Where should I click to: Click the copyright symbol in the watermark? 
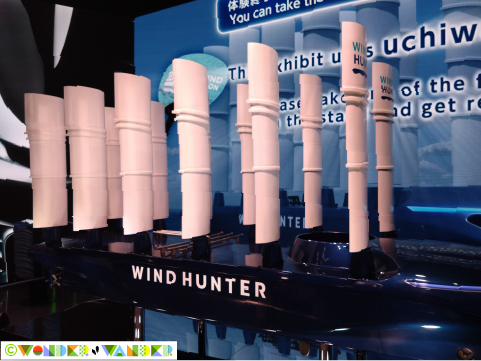pyautogui.click(x=10, y=350)
